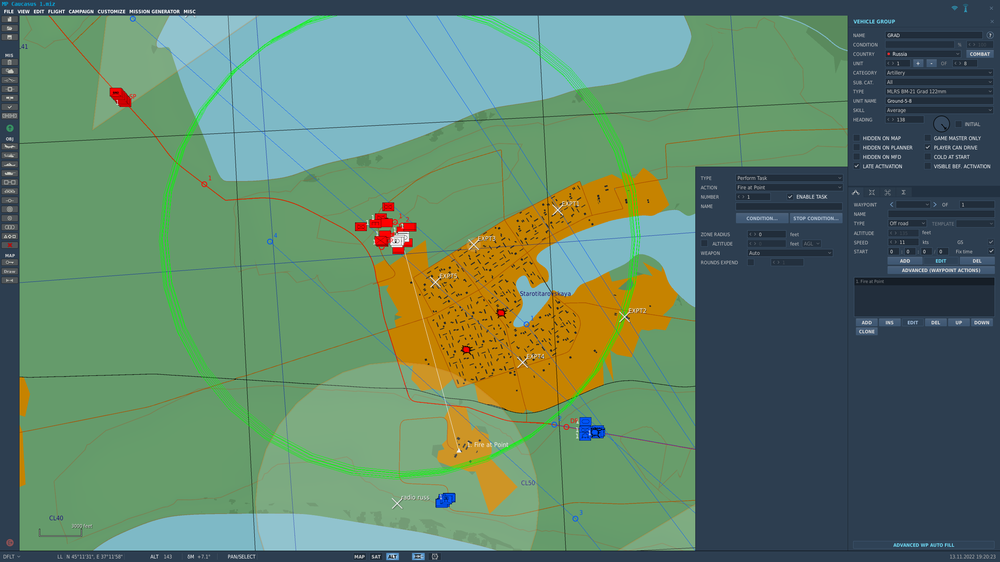This screenshot has width=1000, height=562.
Task: Click the green fly mission icon
Action: [10, 128]
